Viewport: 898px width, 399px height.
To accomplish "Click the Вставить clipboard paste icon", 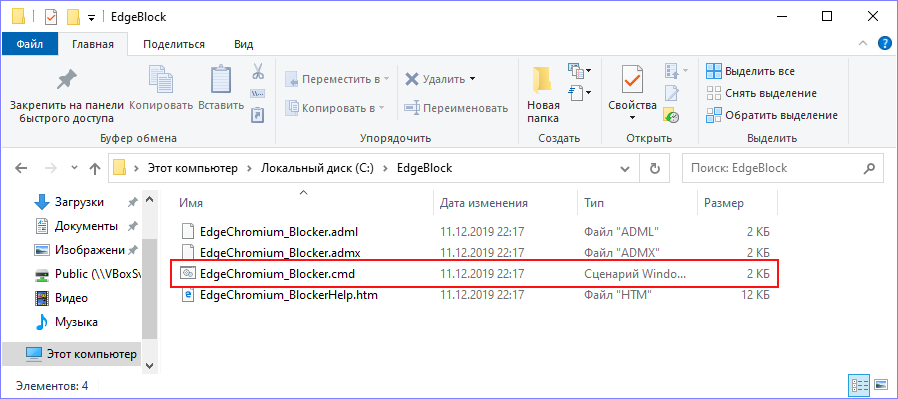I will pos(220,80).
